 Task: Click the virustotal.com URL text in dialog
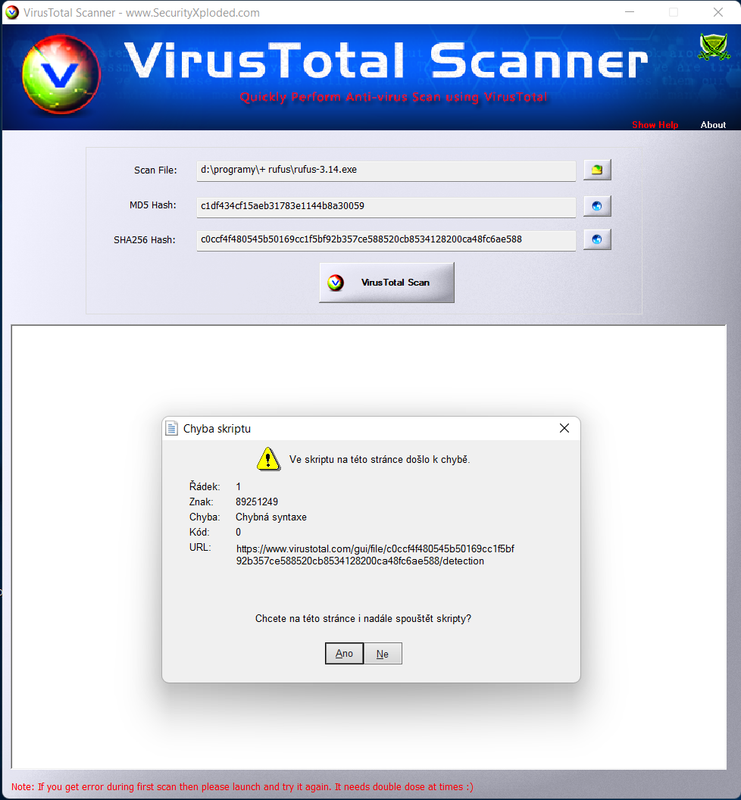(375, 555)
